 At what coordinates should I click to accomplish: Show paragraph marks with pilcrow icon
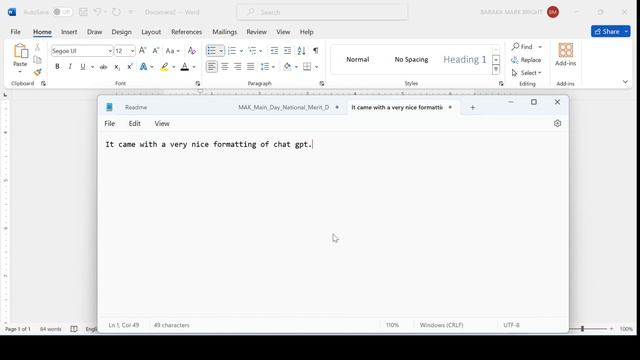tap(316, 51)
